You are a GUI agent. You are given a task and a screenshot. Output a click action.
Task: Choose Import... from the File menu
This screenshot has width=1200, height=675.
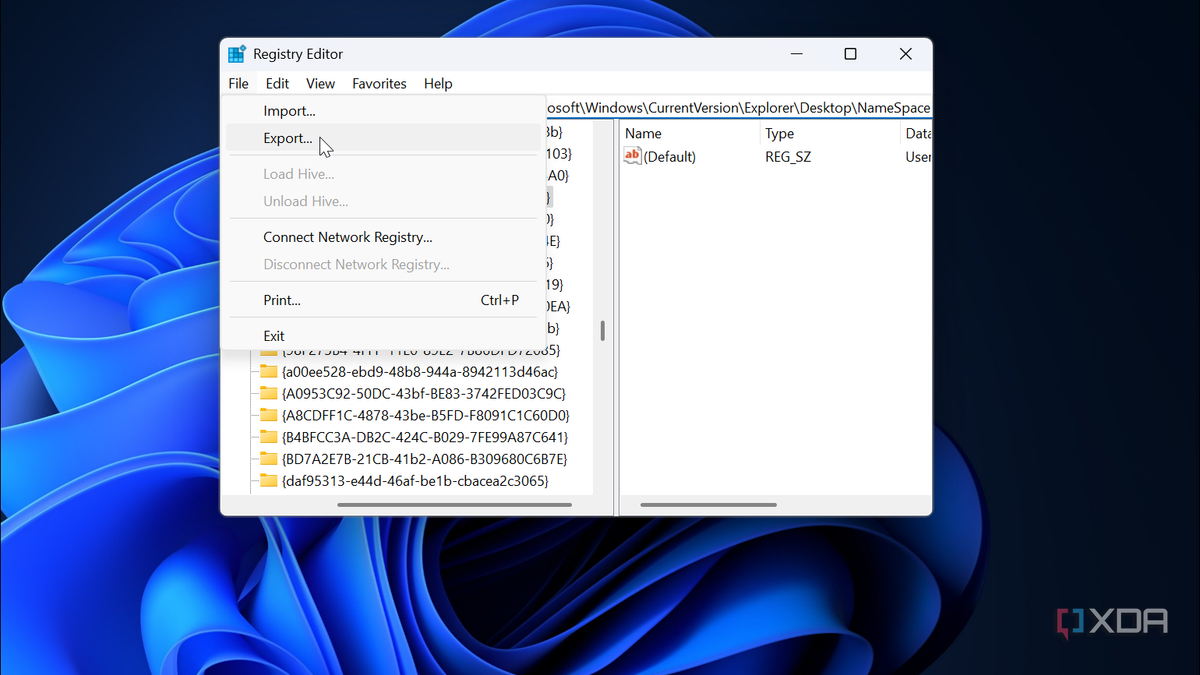(289, 111)
